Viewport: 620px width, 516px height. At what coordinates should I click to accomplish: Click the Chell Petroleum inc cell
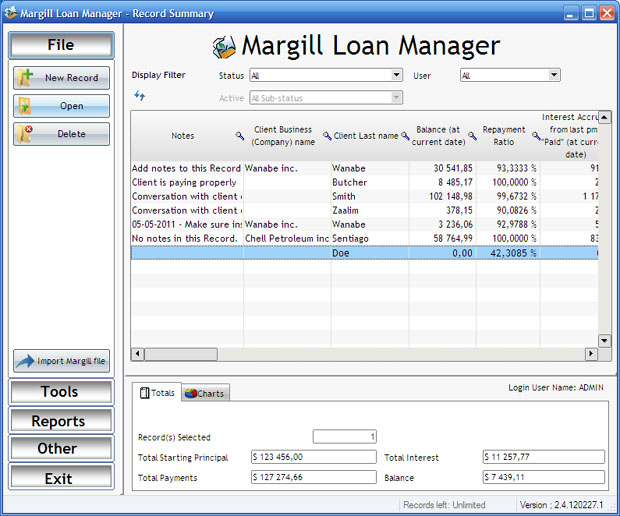click(287, 238)
